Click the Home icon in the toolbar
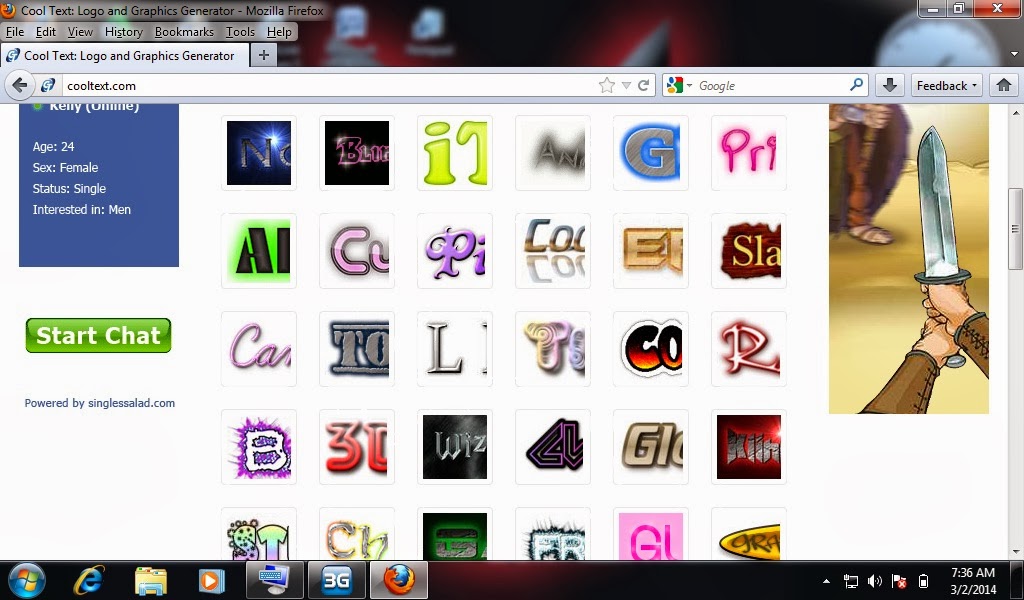1024x600 pixels. coord(1004,85)
